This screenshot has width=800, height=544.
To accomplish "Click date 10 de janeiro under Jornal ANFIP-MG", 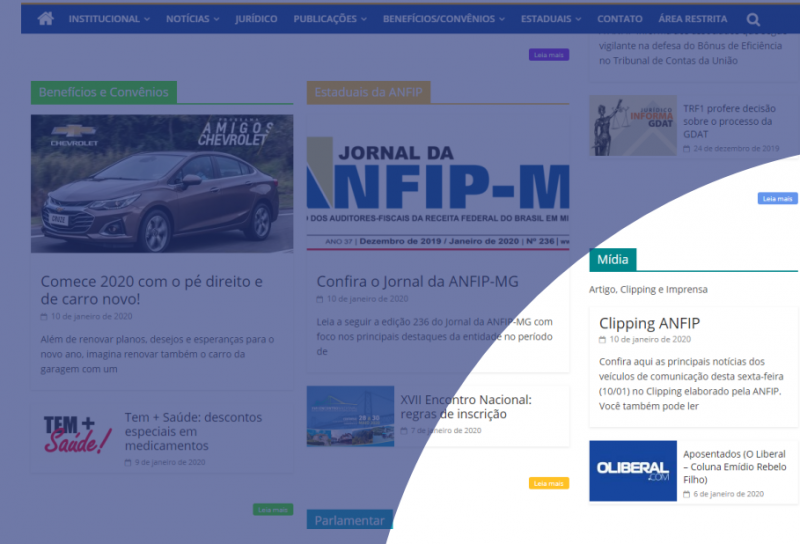I will point(367,299).
